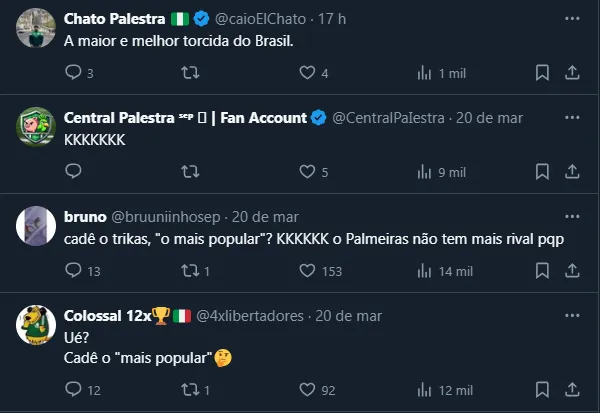Viewport: 600px width, 413px height.
Task: Retweet bruno's tweet about Palmeiras
Action: pyautogui.click(x=187, y=271)
